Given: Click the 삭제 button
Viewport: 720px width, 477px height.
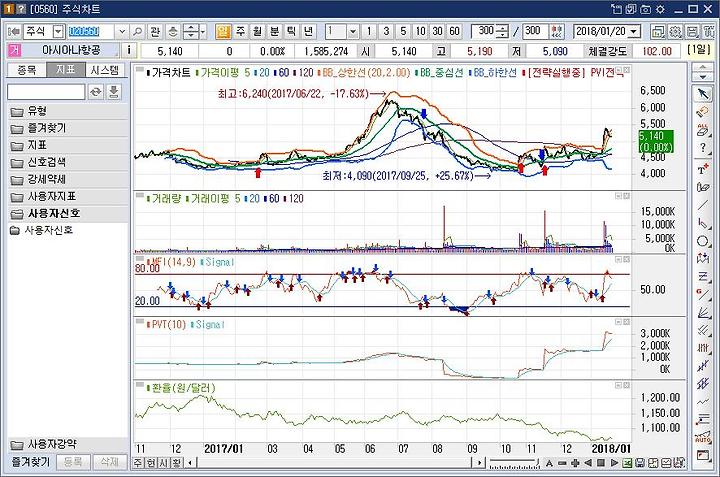Looking at the screenshot, I should point(109,462).
